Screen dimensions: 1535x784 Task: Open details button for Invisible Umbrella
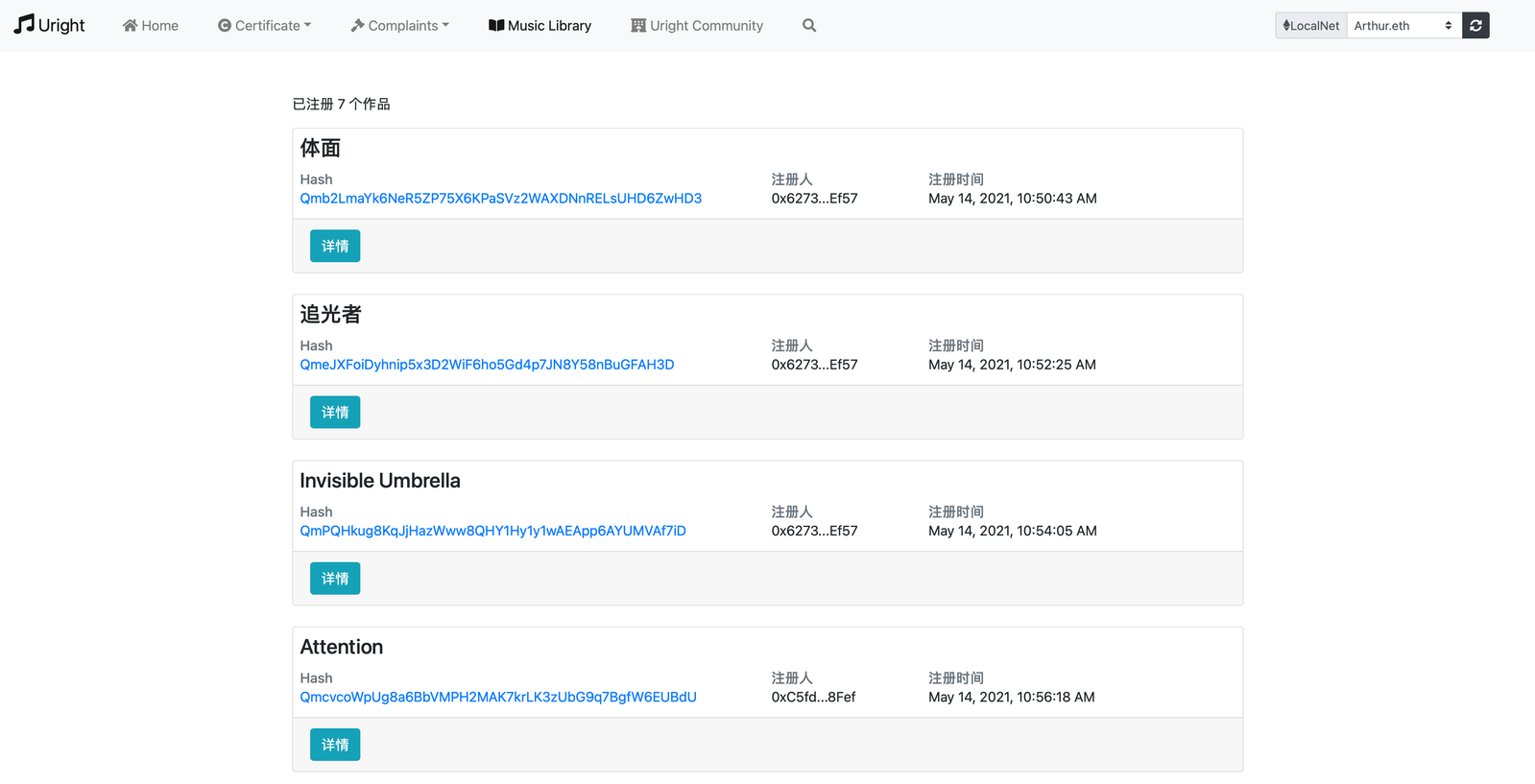point(335,578)
